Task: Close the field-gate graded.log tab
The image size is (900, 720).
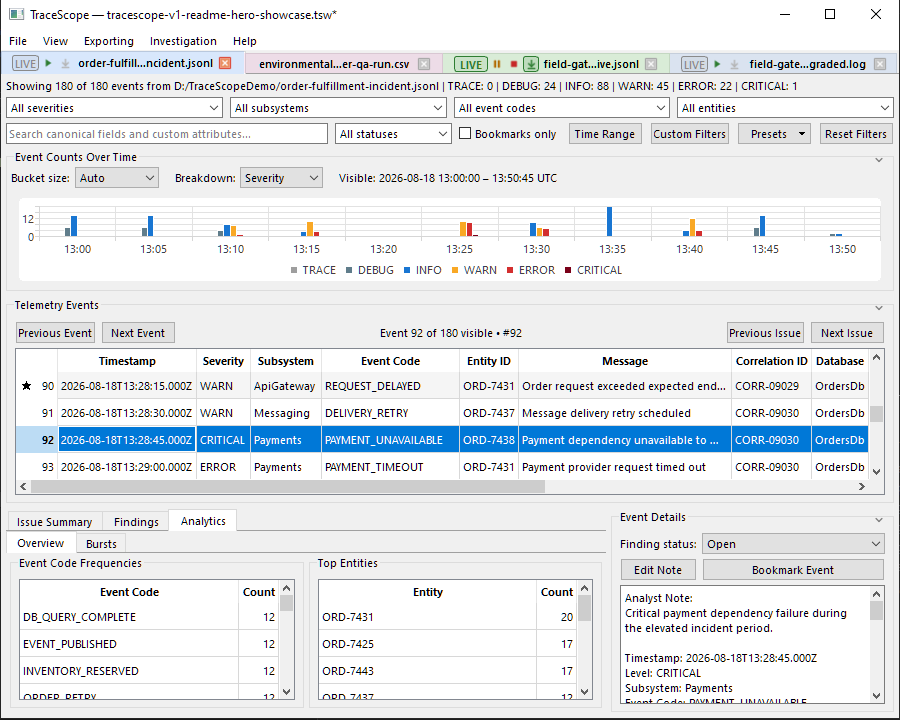Action: tap(880, 64)
